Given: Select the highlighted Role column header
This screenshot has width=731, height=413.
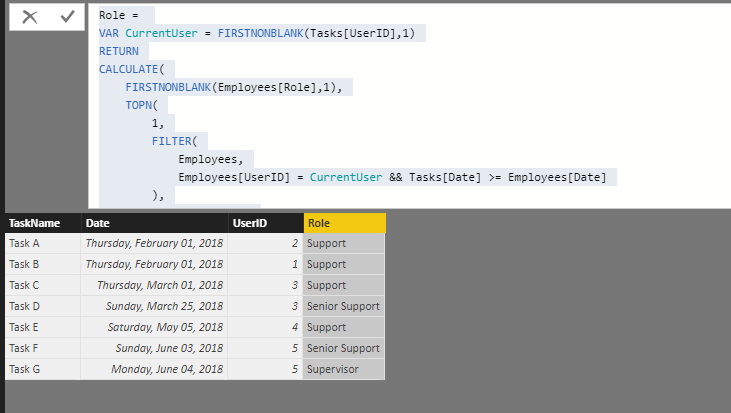Looking at the screenshot, I should [345, 223].
